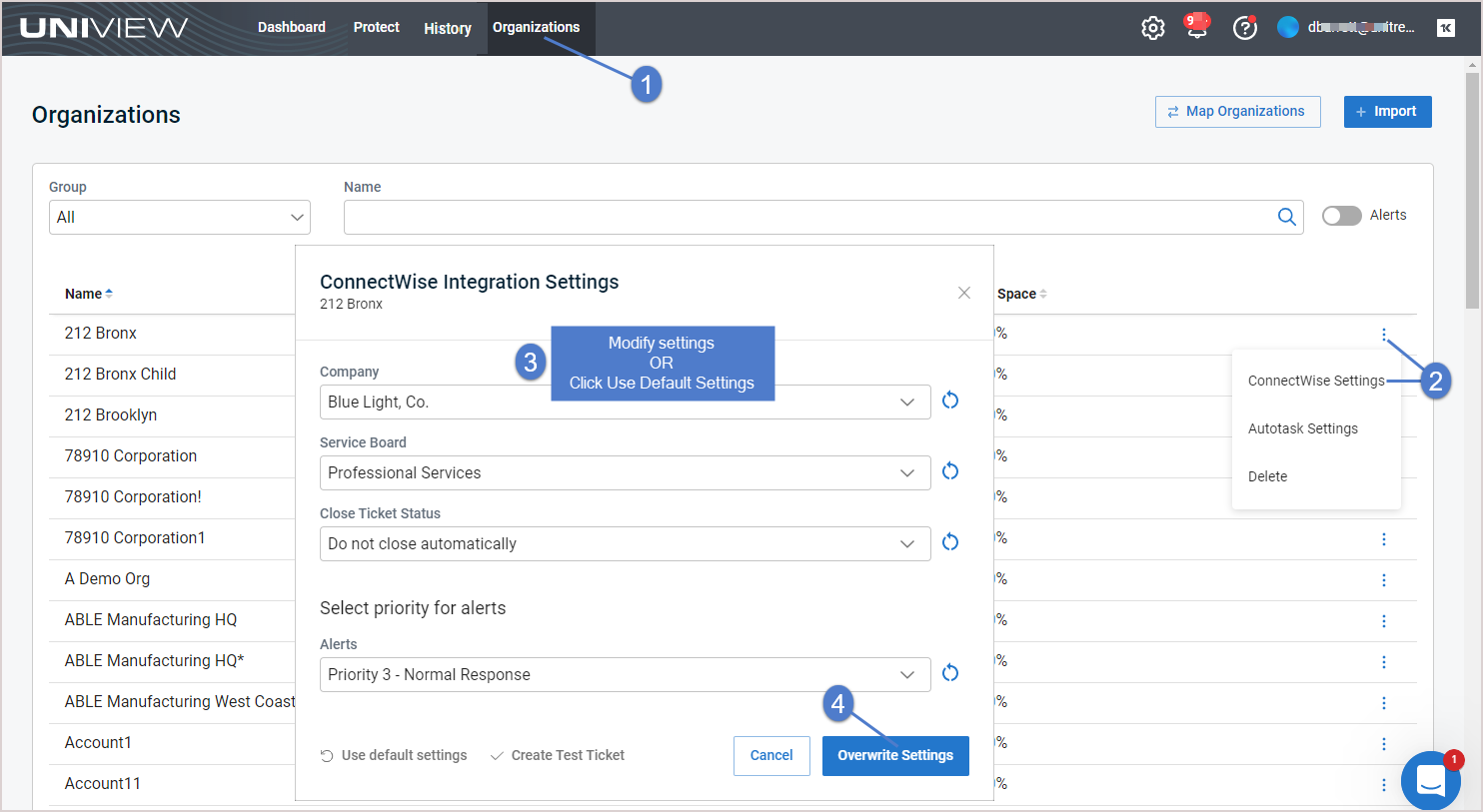This screenshot has height=812, width=1483.
Task: Choose ConnectWise Settings from context menu
Action: pos(1316,381)
